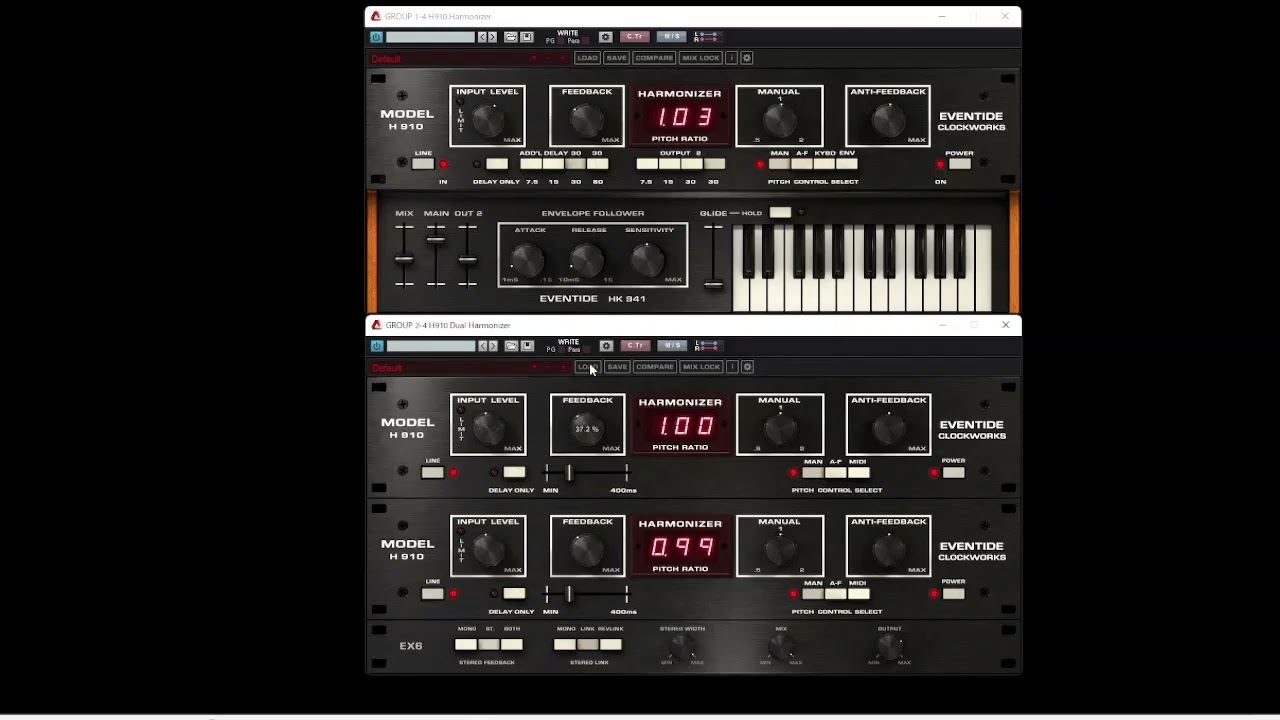Click the host preset name field in H910 Harmonizer header
The width and height of the screenshot is (1280, 720).
click(430, 37)
